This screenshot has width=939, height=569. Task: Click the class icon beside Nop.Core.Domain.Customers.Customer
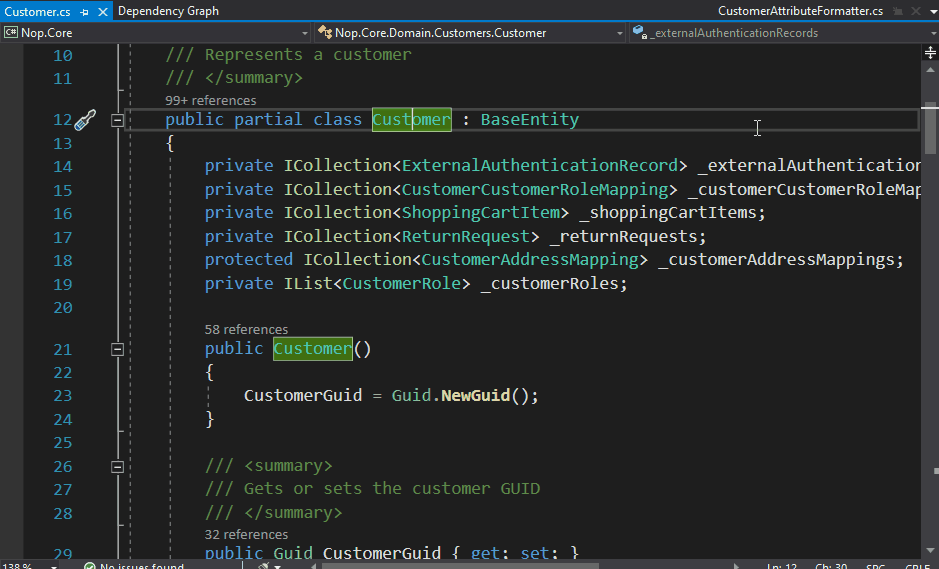(324, 33)
